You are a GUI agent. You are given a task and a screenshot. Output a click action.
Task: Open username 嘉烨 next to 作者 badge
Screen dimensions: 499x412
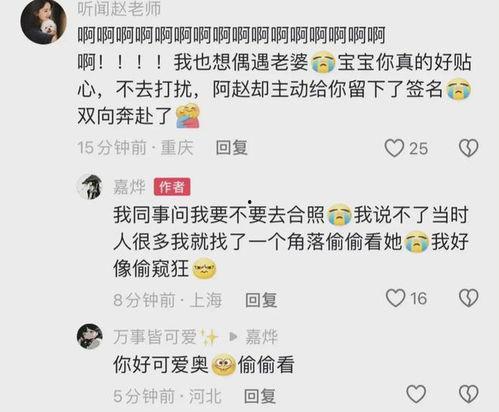point(129,187)
